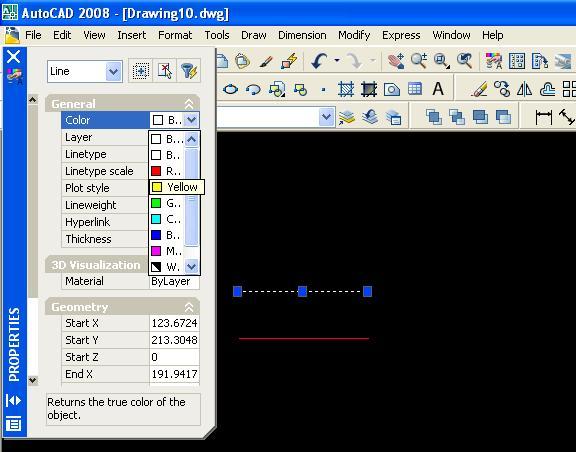Click the Layer Previous icon
This screenshot has height=452, width=576.
(370, 117)
